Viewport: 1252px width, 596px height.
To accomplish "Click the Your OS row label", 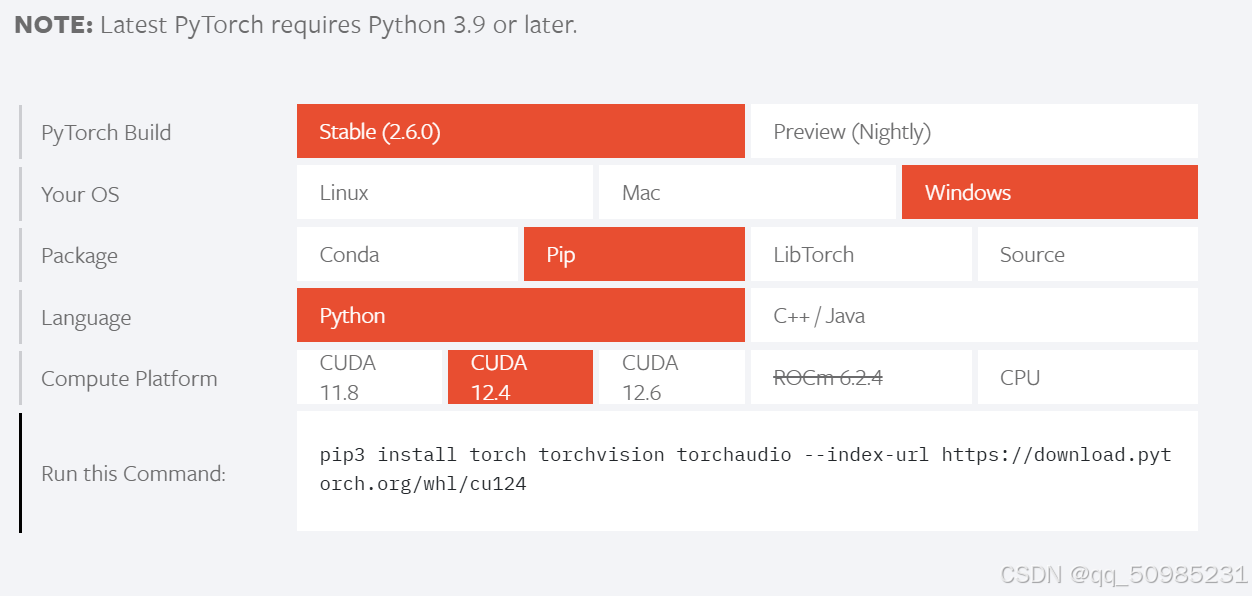I will point(80,195).
